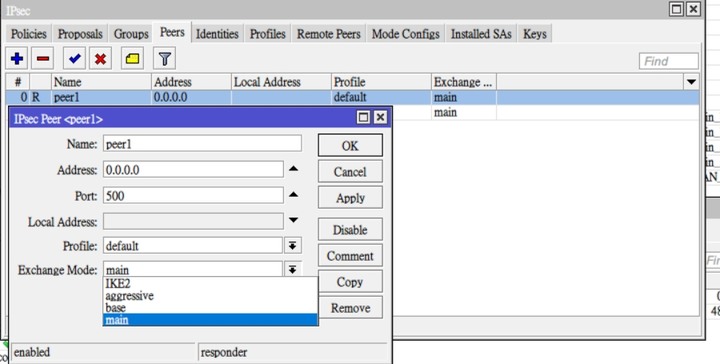
Task: Sort by Local Address column header
Action: coord(281,82)
